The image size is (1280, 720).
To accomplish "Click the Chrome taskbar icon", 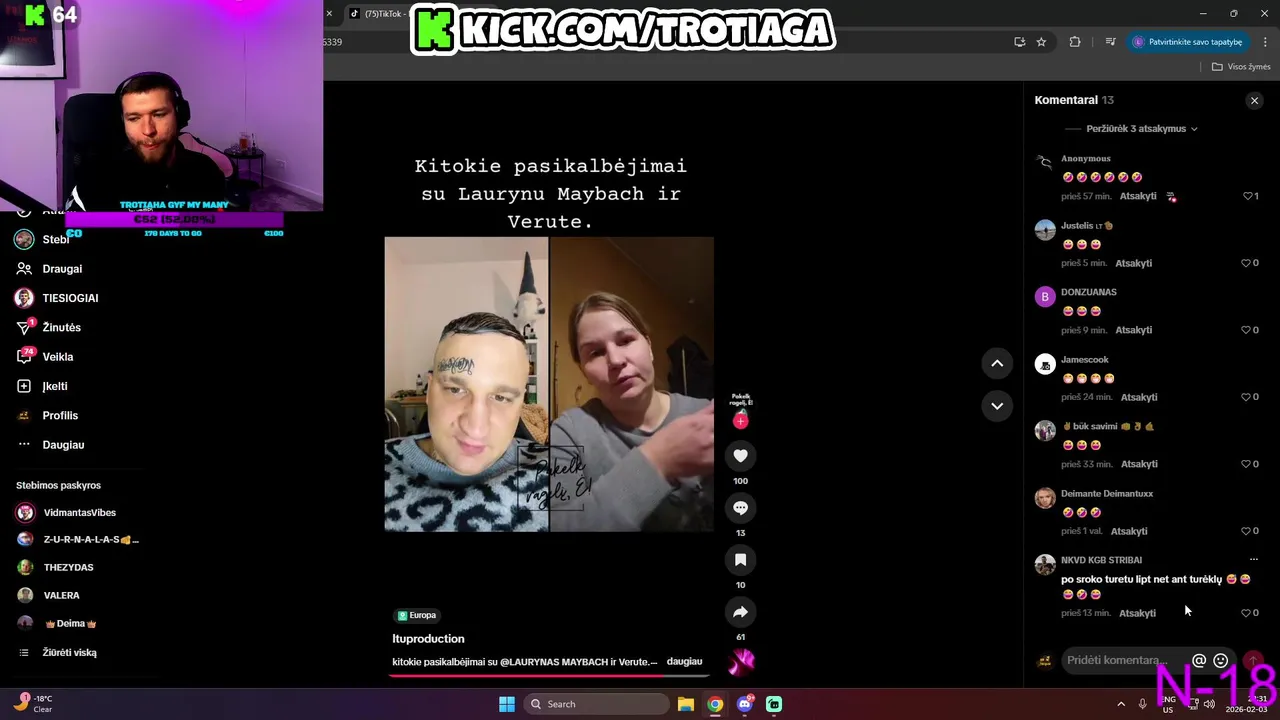I will [x=715, y=704].
